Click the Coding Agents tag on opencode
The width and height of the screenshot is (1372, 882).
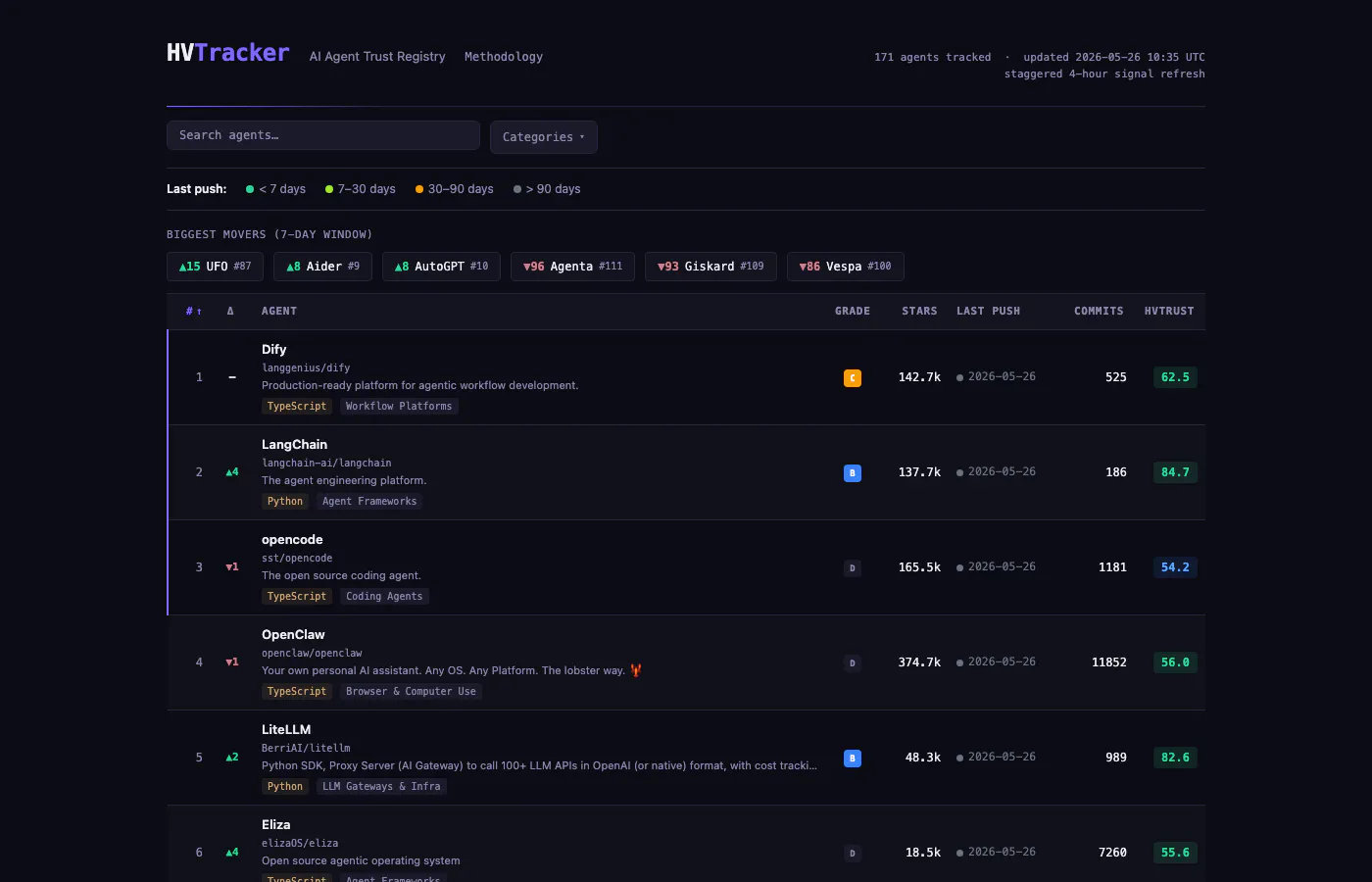384,597
